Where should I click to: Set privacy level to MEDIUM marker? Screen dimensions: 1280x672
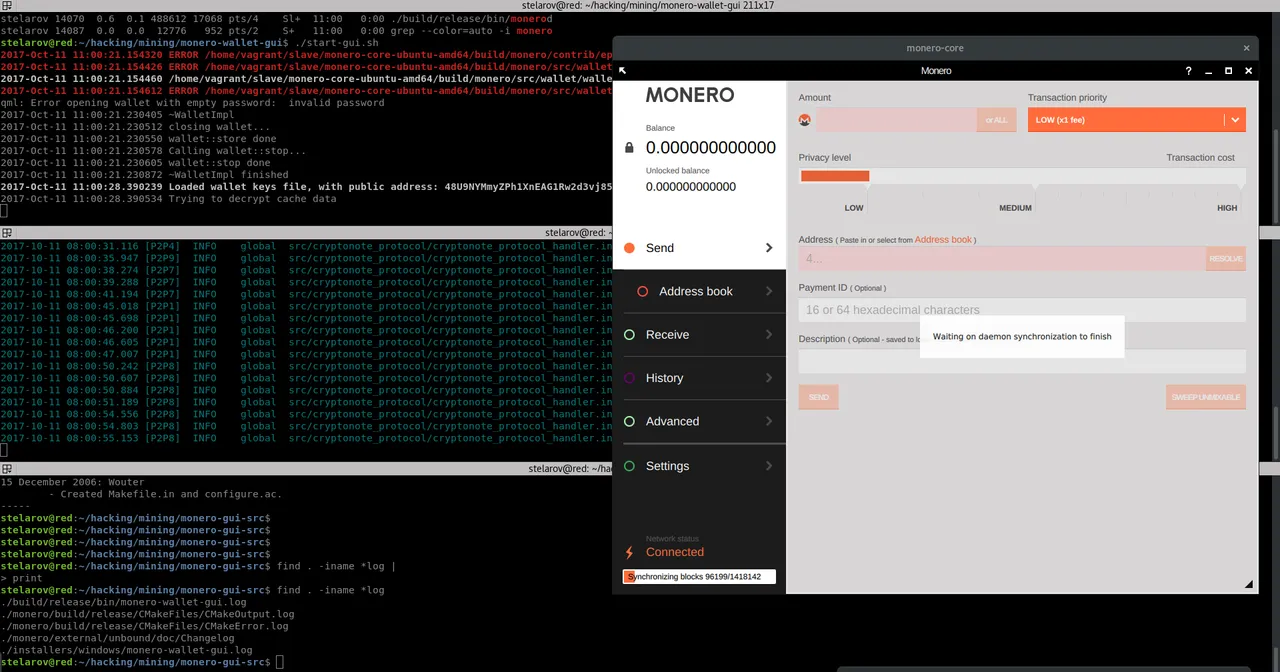click(1015, 208)
